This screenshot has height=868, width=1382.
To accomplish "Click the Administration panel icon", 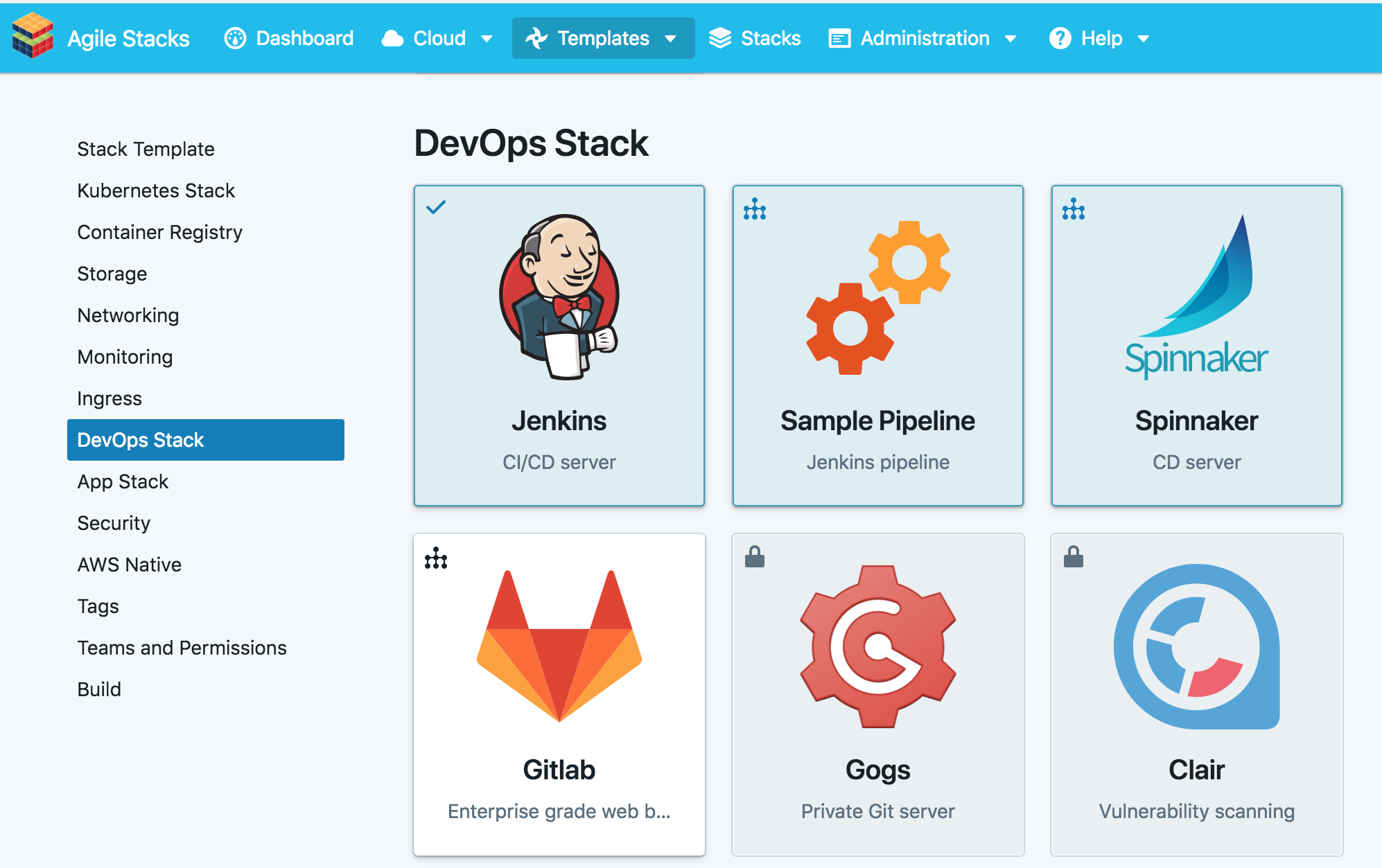I will click(839, 38).
